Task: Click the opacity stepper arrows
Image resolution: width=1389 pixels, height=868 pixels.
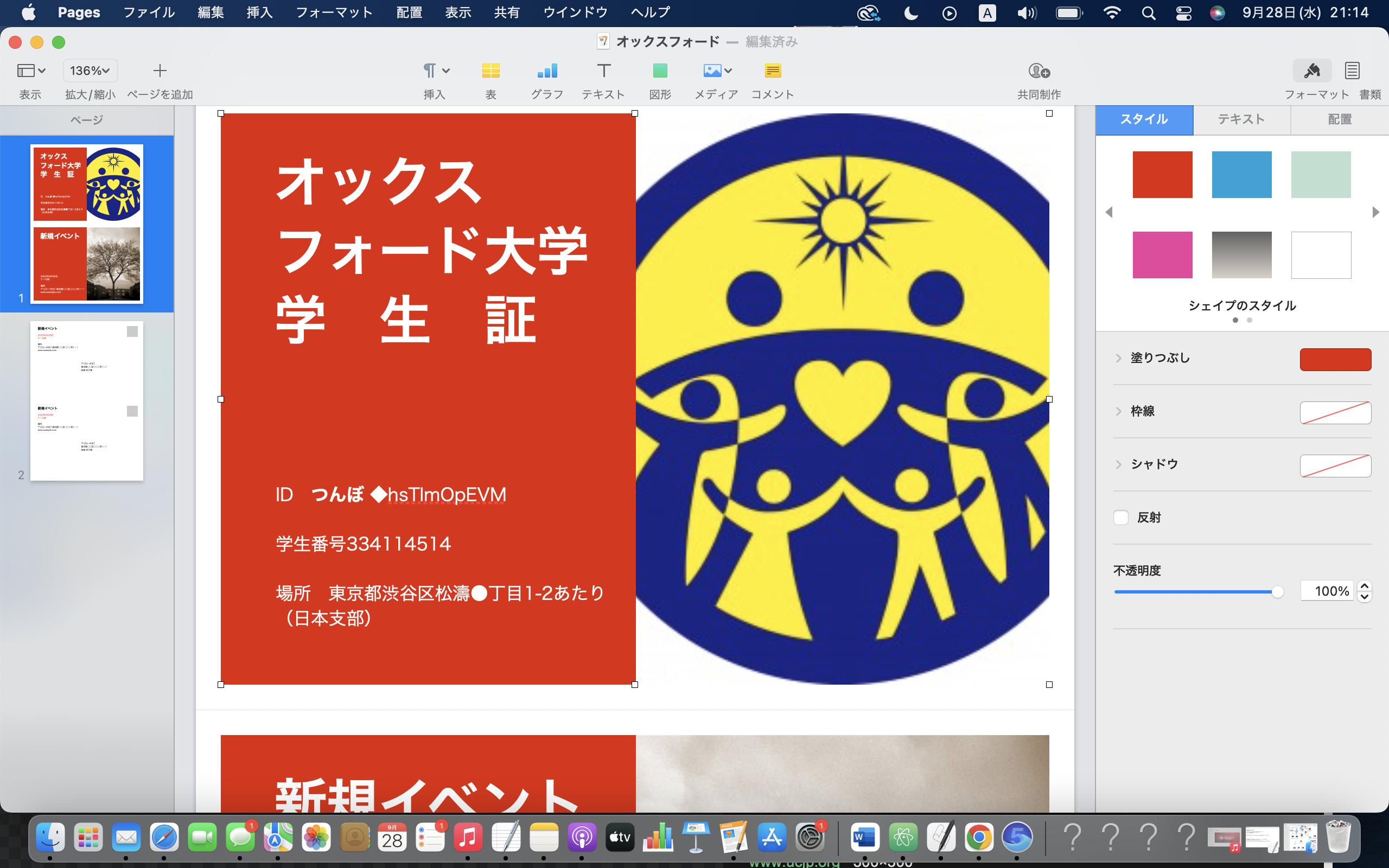Action: coord(1365,591)
